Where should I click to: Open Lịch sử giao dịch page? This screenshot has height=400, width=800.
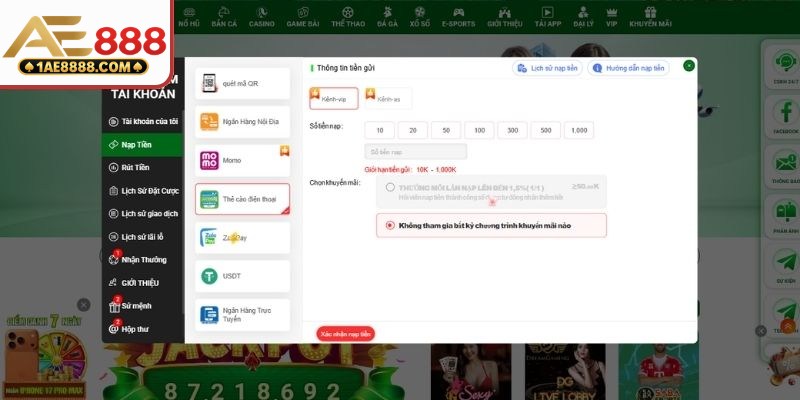(x=142, y=214)
